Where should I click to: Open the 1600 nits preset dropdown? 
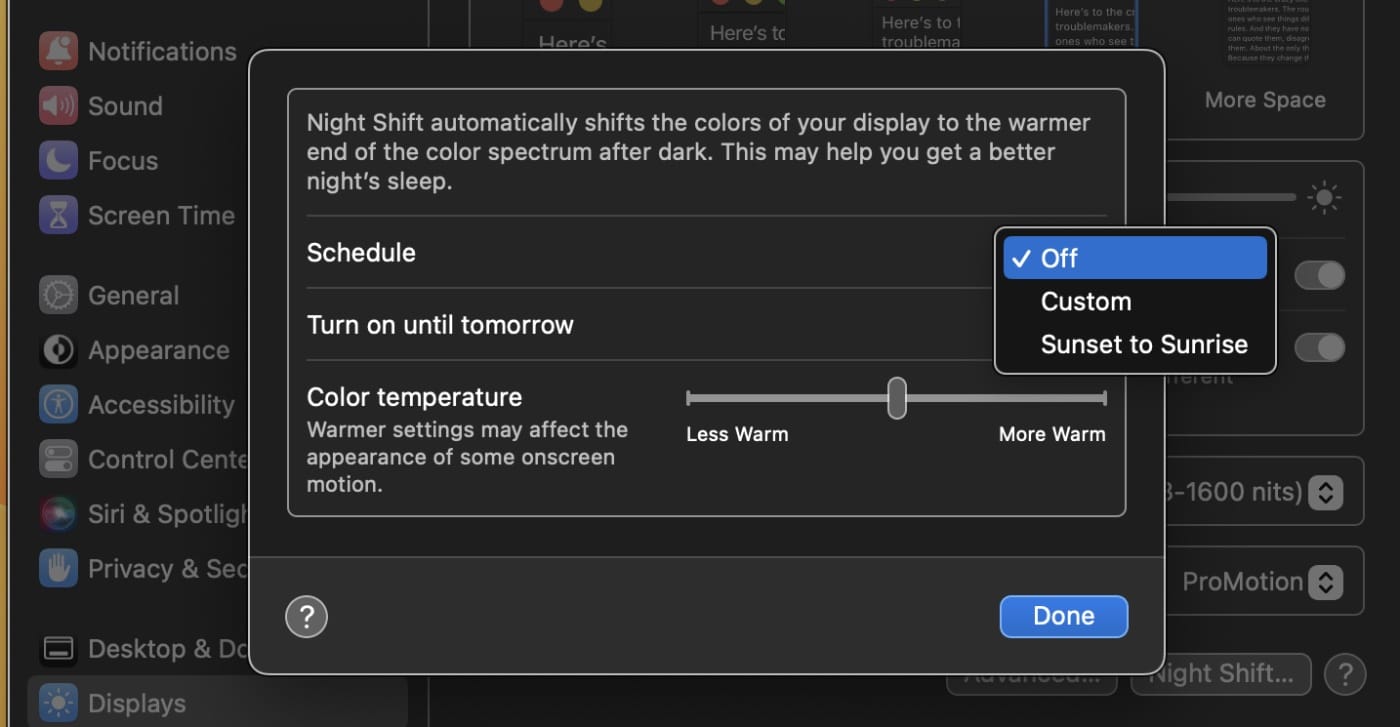pyautogui.click(x=1325, y=492)
